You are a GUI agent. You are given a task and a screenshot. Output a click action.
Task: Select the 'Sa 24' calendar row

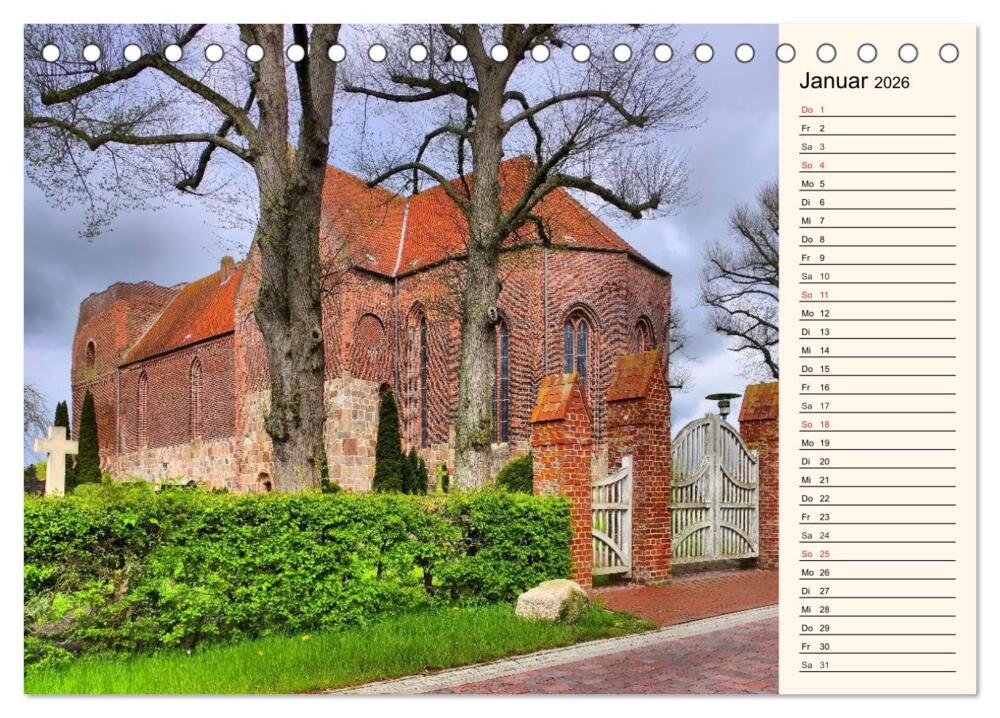(878, 535)
